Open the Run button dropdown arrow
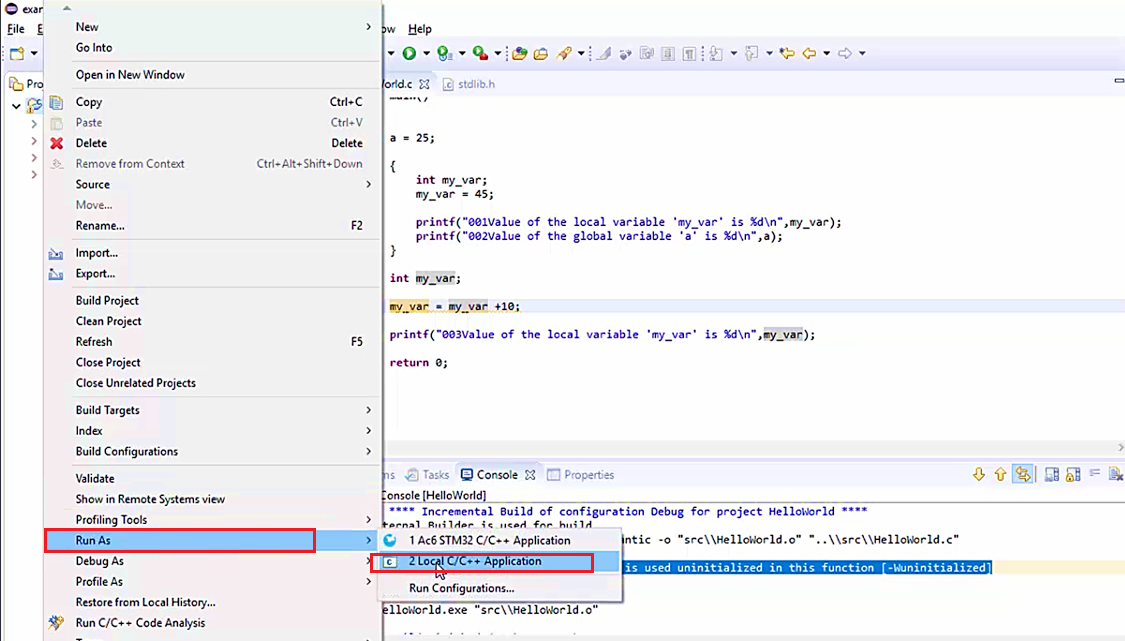 point(426,53)
